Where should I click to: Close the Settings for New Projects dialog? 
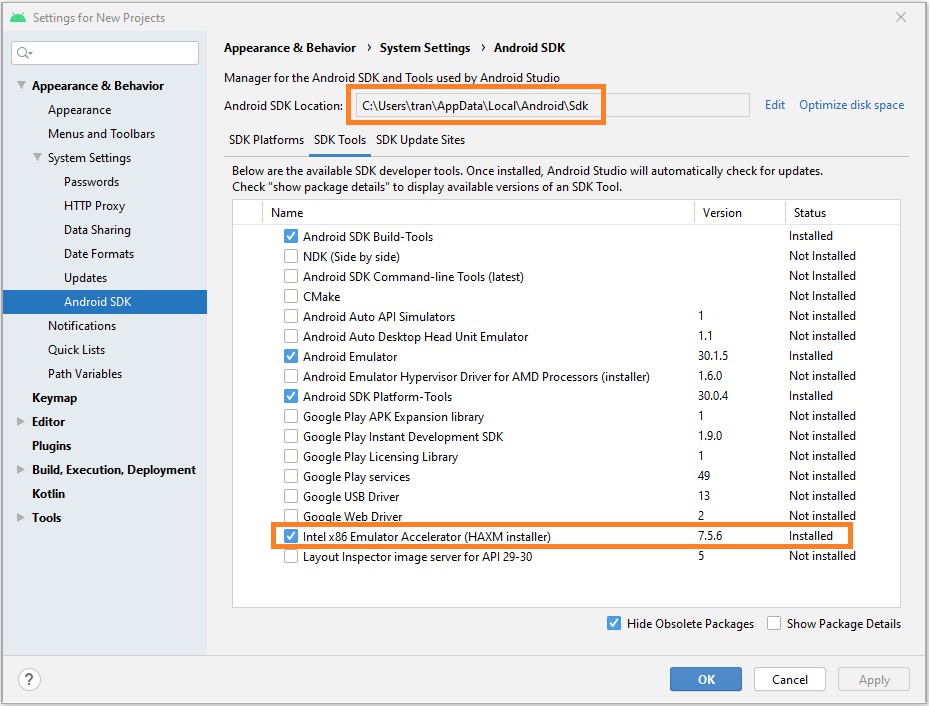pyautogui.click(x=901, y=17)
